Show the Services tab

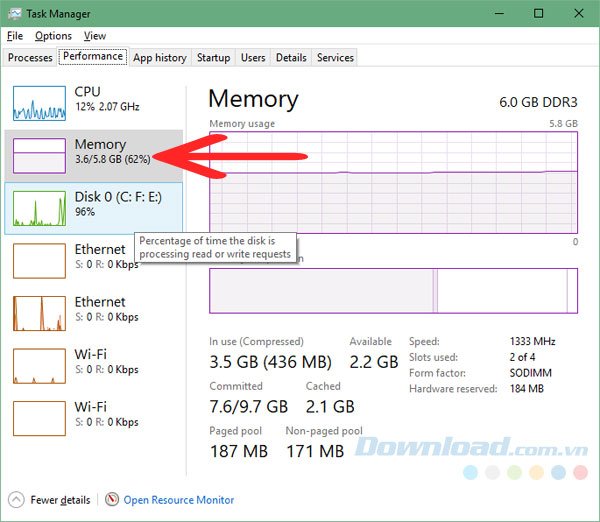pyautogui.click(x=335, y=58)
